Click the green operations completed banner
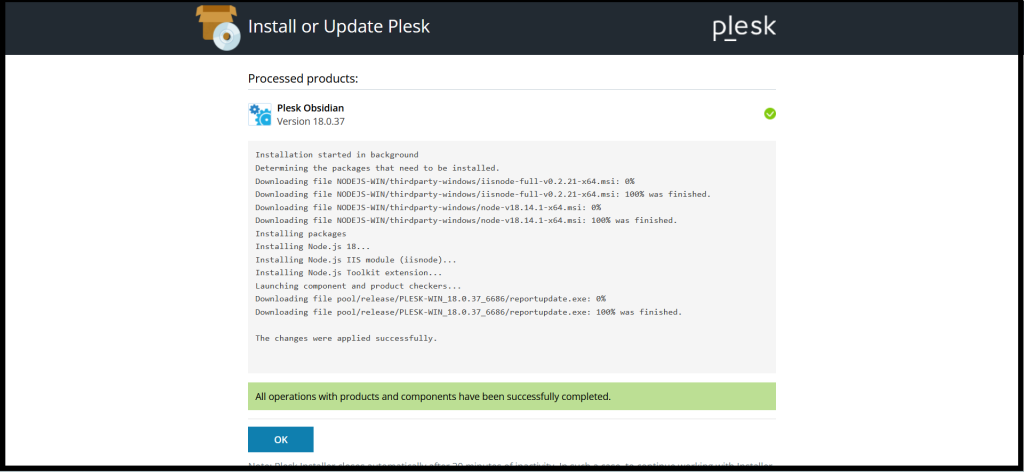The width and height of the screenshot is (1024, 472). coord(512,396)
